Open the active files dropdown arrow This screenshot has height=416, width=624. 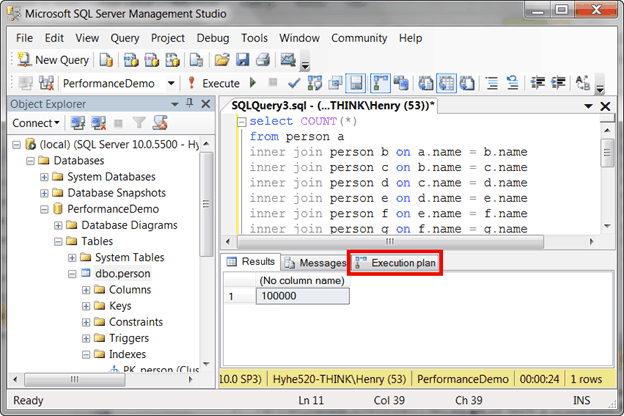pos(588,106)
